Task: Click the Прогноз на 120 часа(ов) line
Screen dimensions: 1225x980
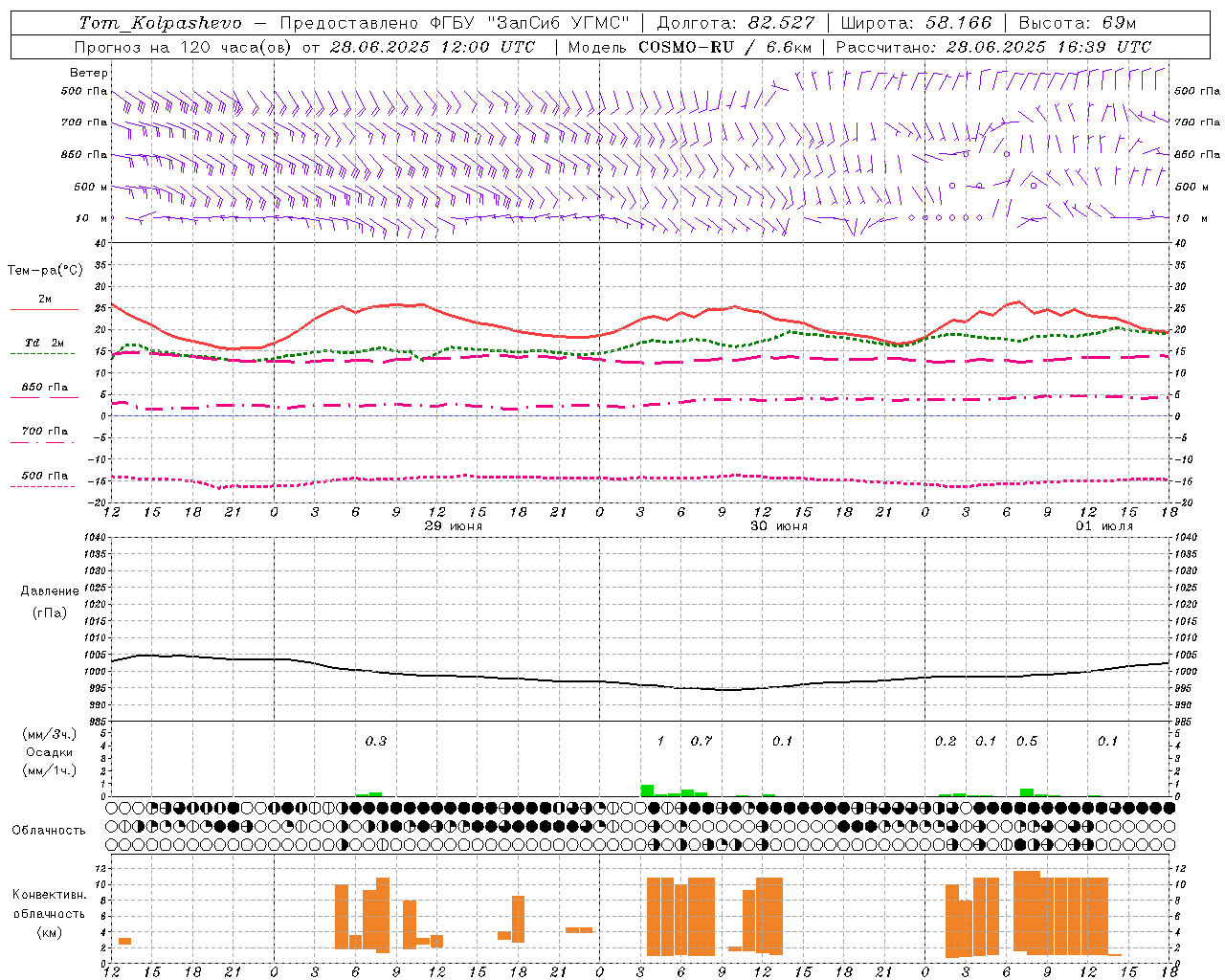Action: point(304,46)
